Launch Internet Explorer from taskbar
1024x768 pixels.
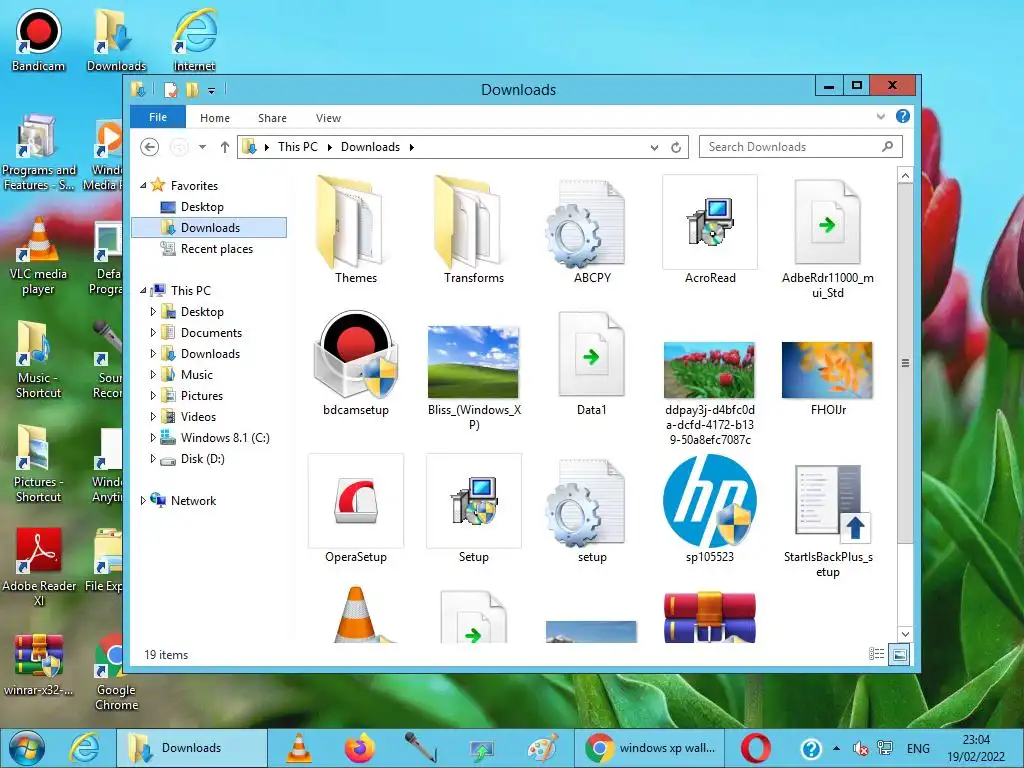[x=84, y=748]
